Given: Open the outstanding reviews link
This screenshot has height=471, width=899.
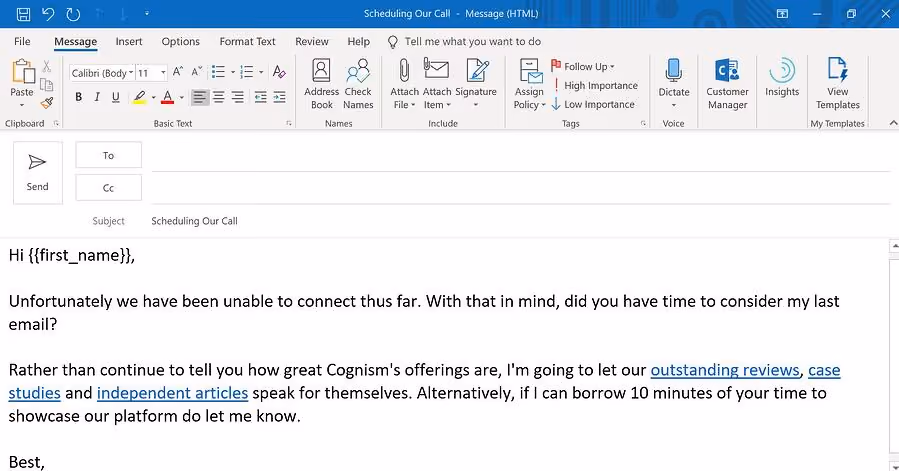Looking at the screenshot, I should pos(725,370).
